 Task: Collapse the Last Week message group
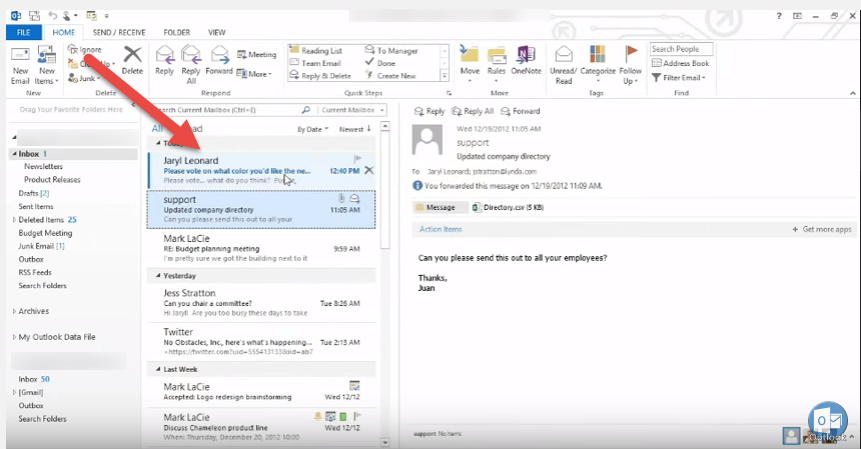158,369
